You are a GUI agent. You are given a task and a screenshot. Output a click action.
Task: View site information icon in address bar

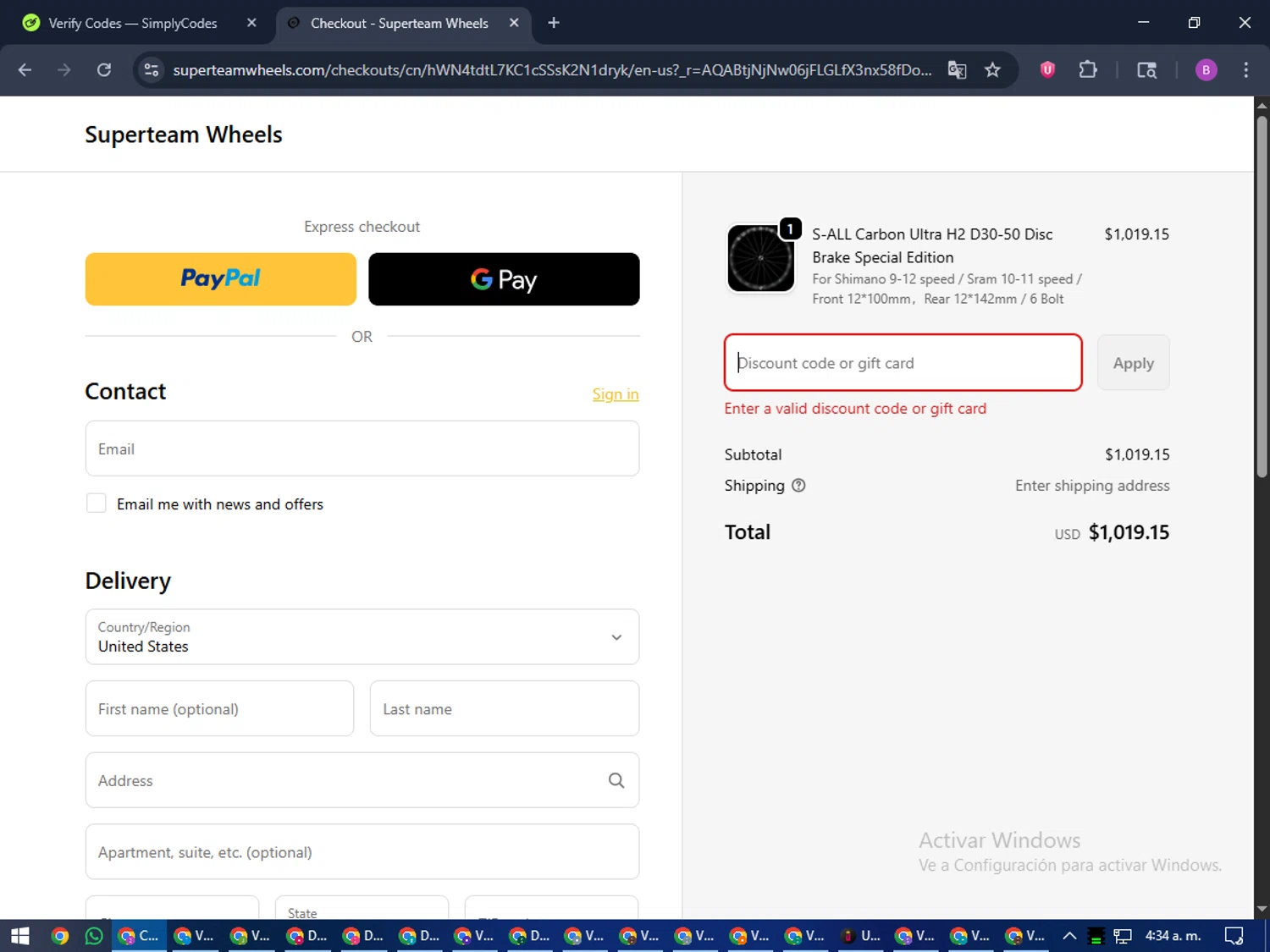tap(152, 70)
